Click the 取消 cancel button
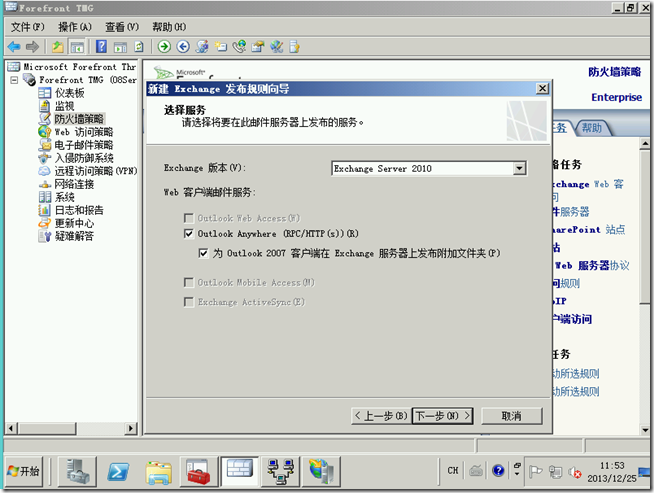This screenshot has height=493, width=654. click(512, 416)
